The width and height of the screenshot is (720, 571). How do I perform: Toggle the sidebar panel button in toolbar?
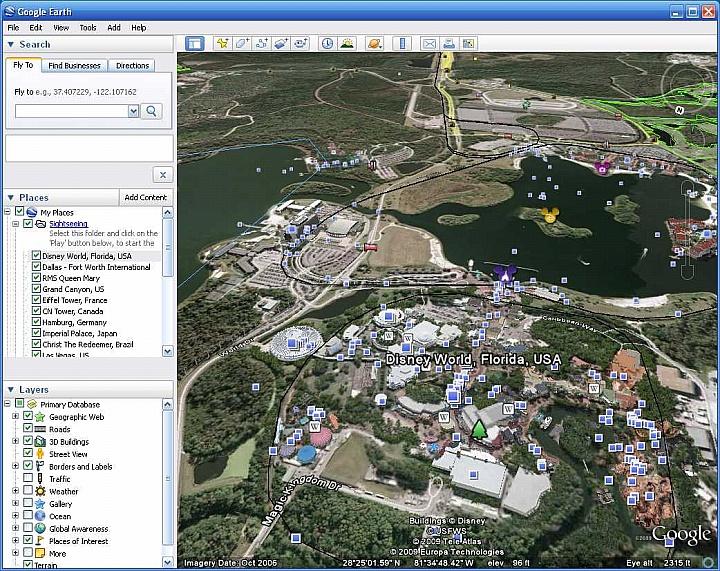click(x=195, y=44)
